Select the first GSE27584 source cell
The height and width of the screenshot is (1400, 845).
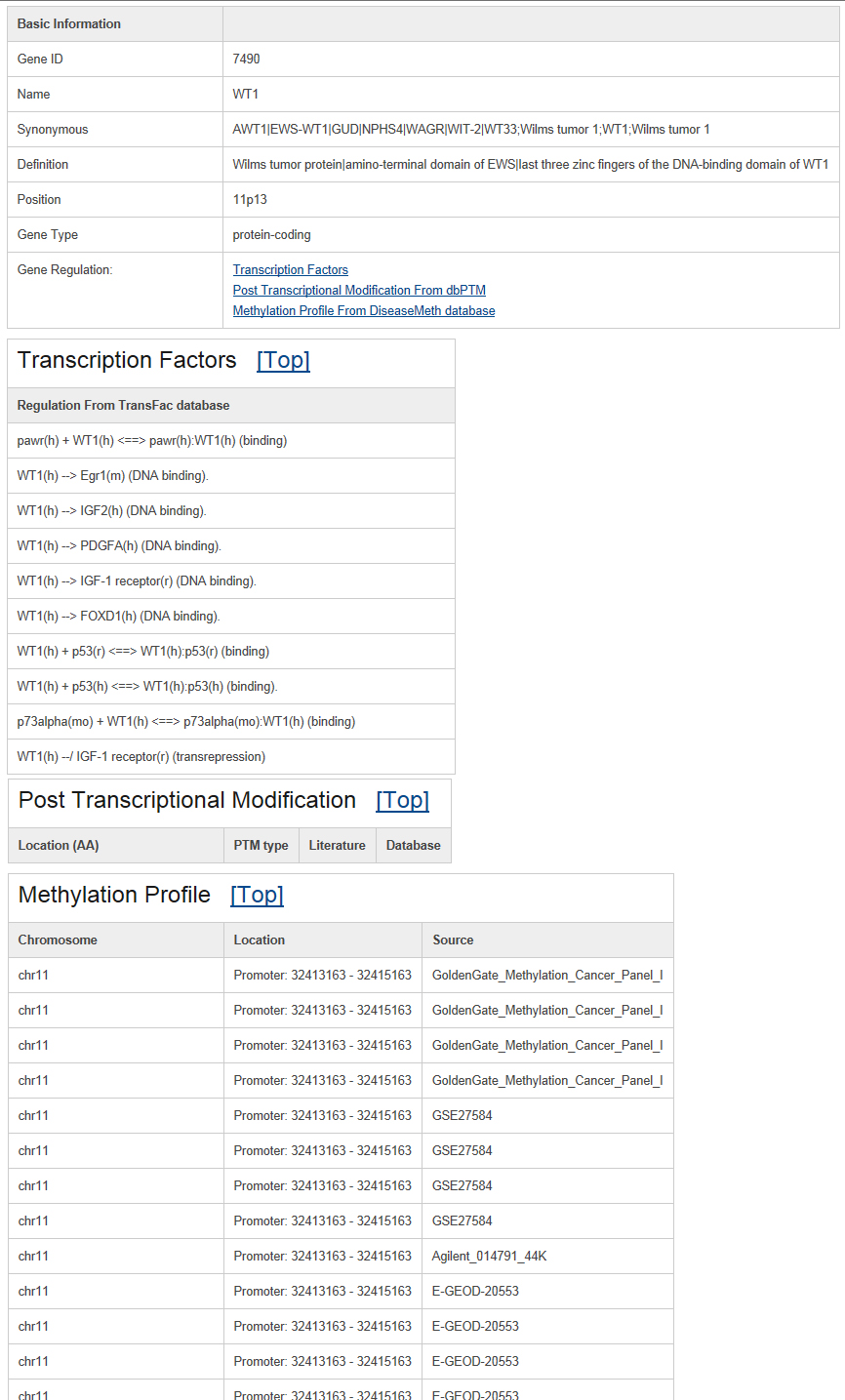[548, 1116]
